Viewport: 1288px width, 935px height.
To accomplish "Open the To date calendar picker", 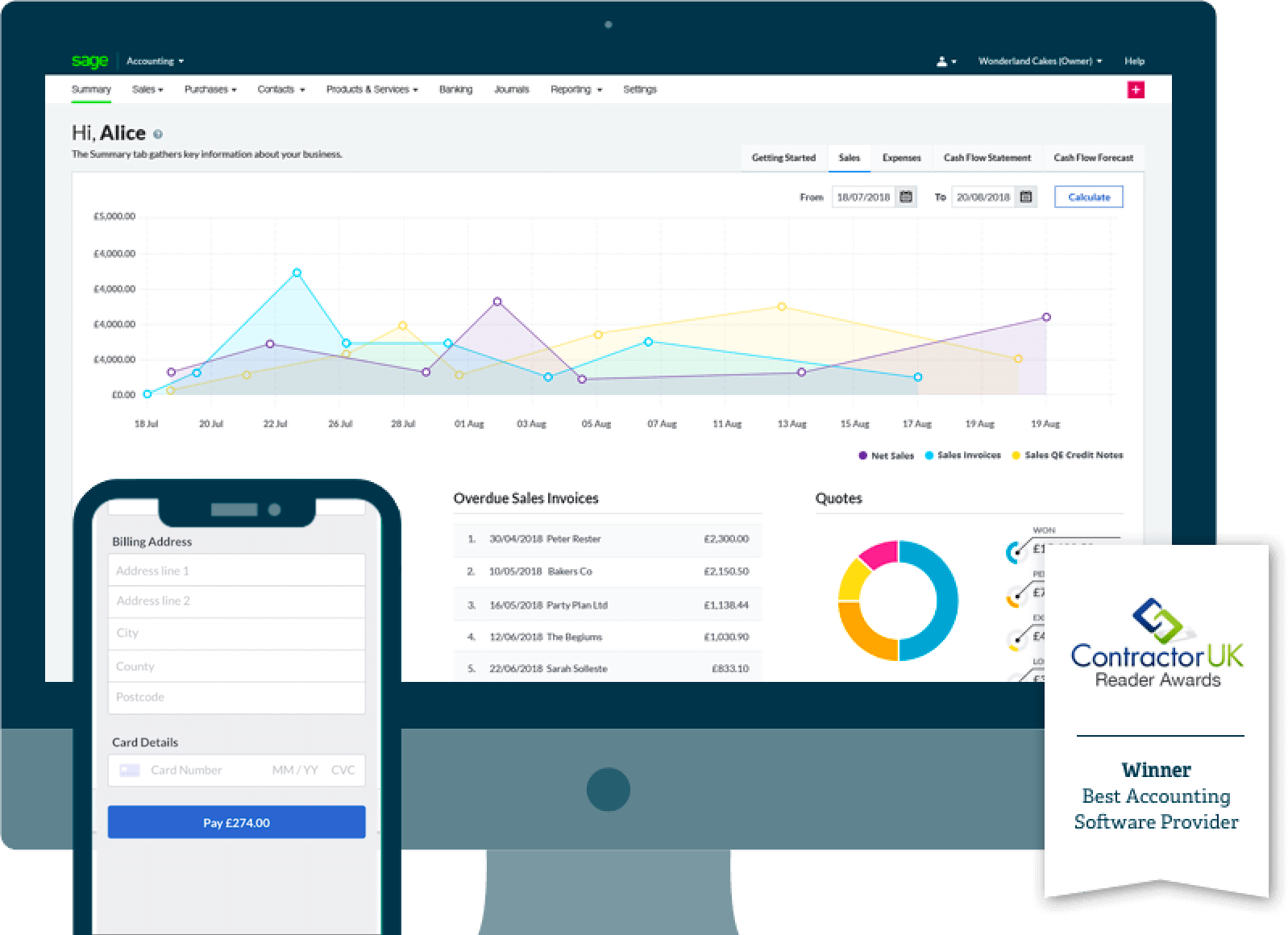I will [x=1025, y=197].
